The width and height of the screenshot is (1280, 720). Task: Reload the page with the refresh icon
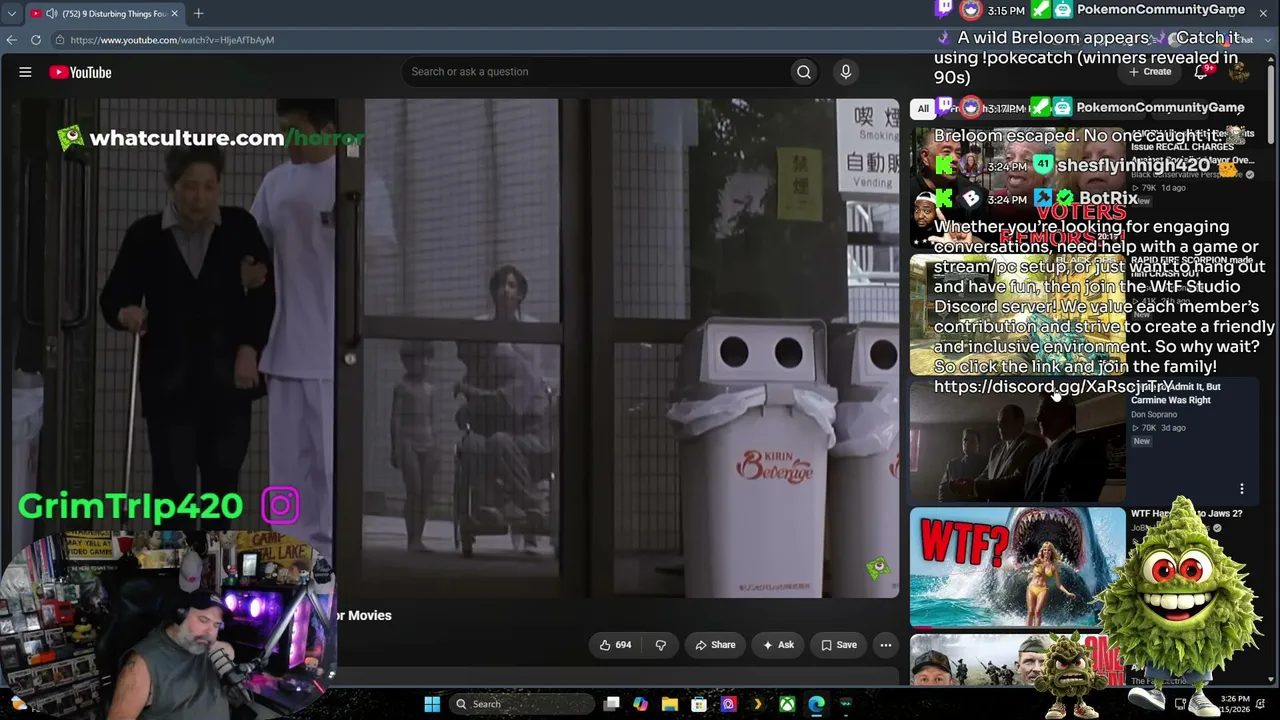coord(36,40)
